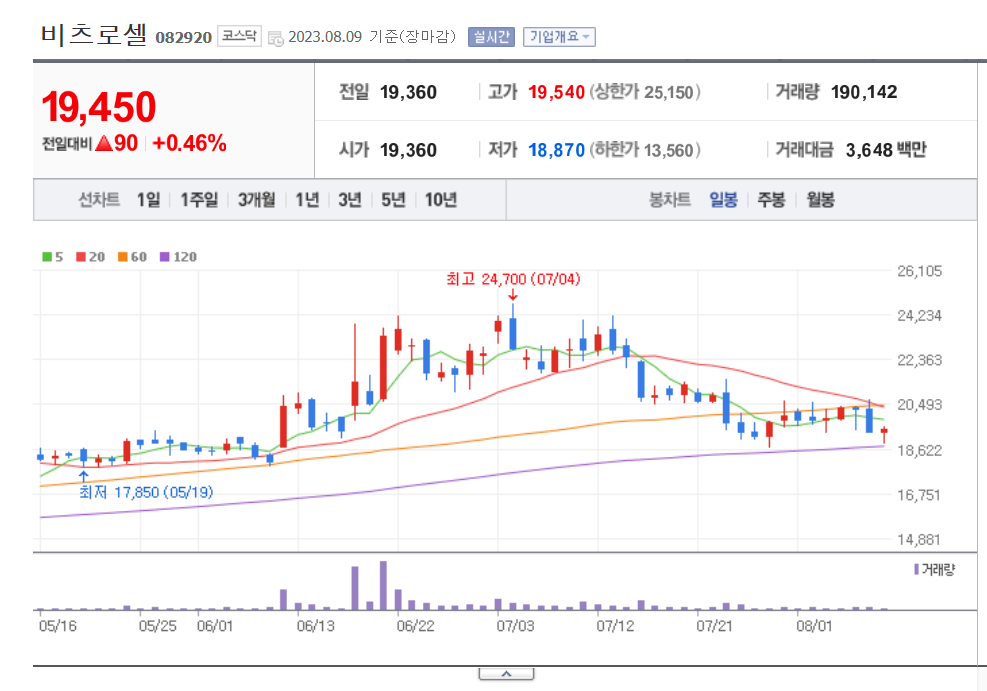987x691 pixels.
Task: Collapse the chart with the bottom arrow button
Action: (x=506, y=674)
